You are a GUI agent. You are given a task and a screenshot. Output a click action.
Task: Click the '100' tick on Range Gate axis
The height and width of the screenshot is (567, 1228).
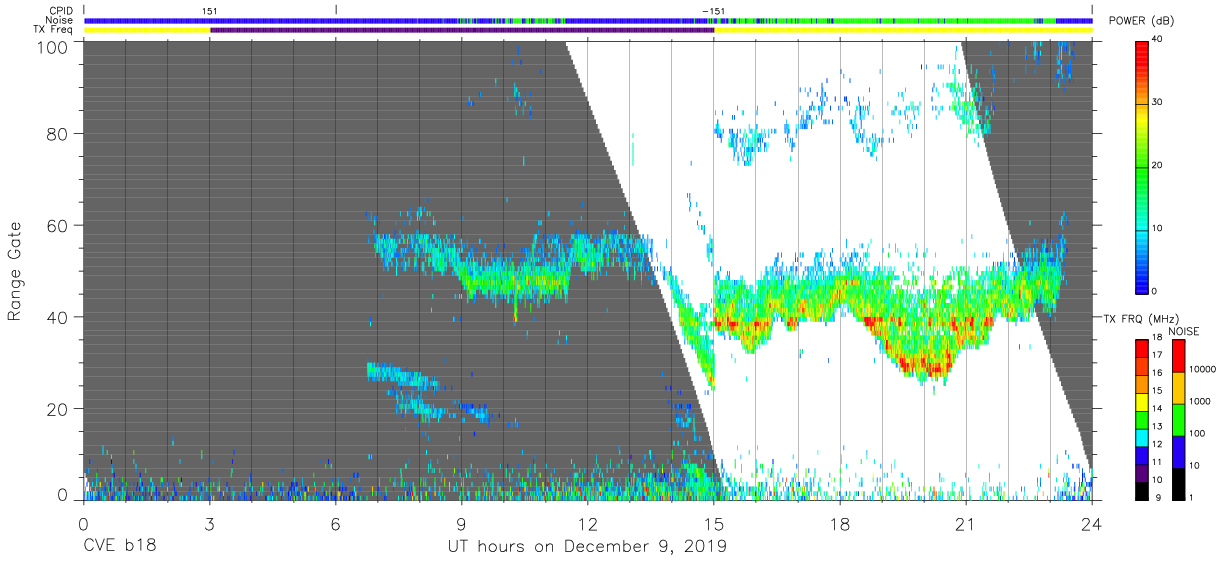click(50, 47)
